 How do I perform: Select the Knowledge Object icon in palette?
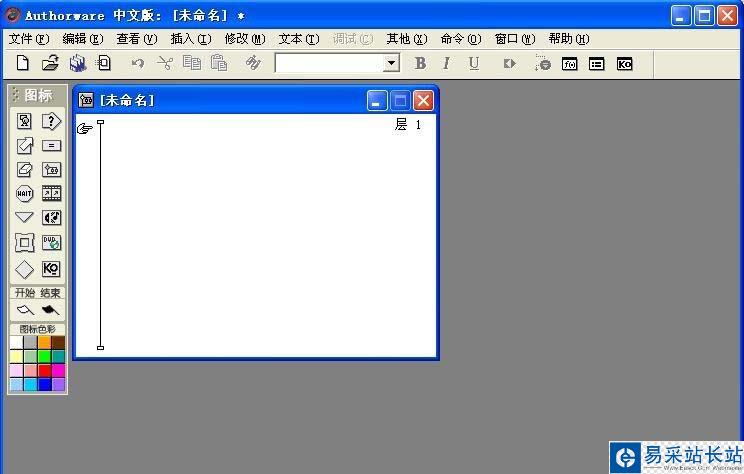(51, 269)
